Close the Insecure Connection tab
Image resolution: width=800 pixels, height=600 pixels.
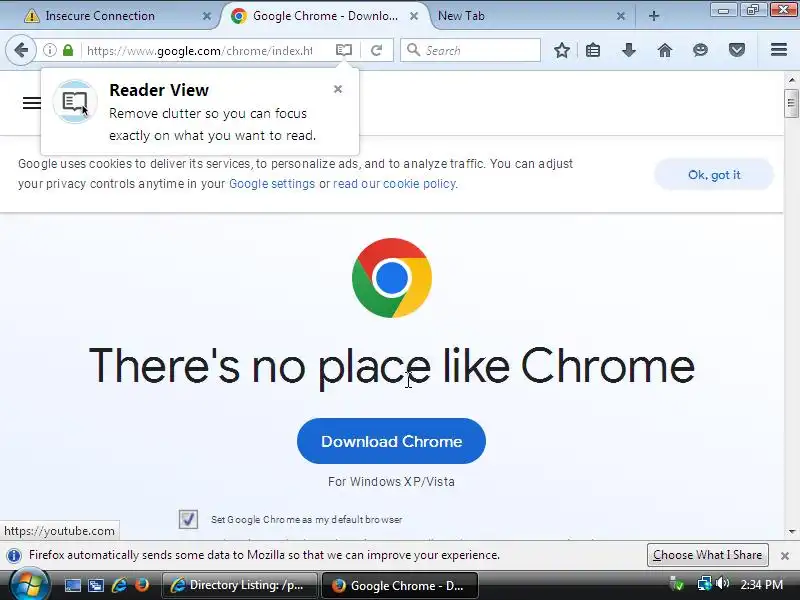coord(207,16)
